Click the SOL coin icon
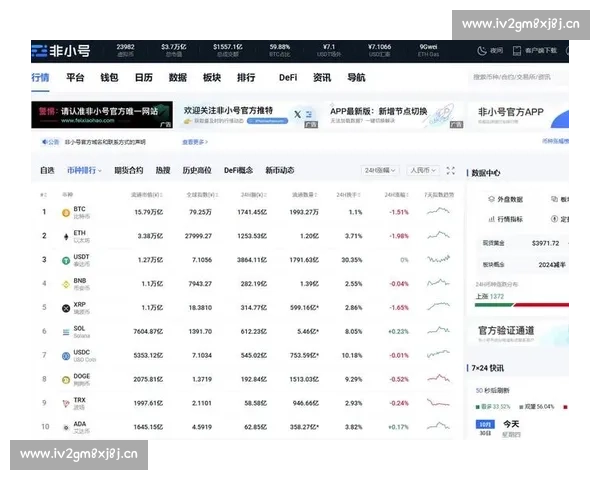This screenshot has width=600, height=480. click(x=66, y=332)
